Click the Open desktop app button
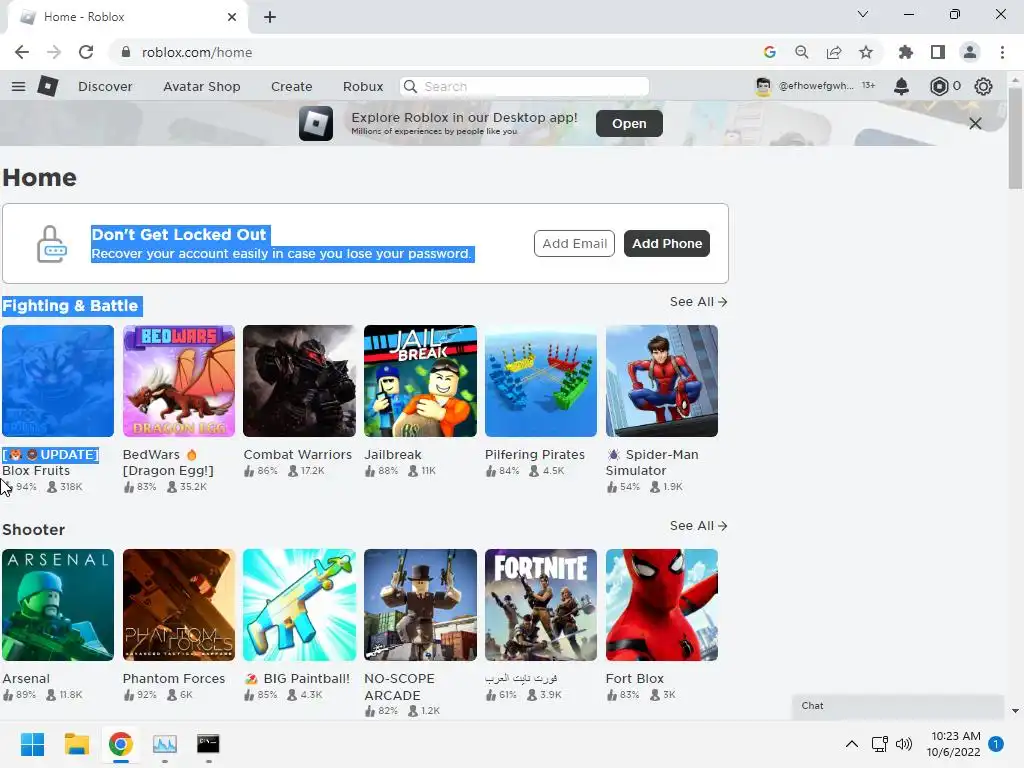This screenshot has width=1024, height=768. pos(629,123)
